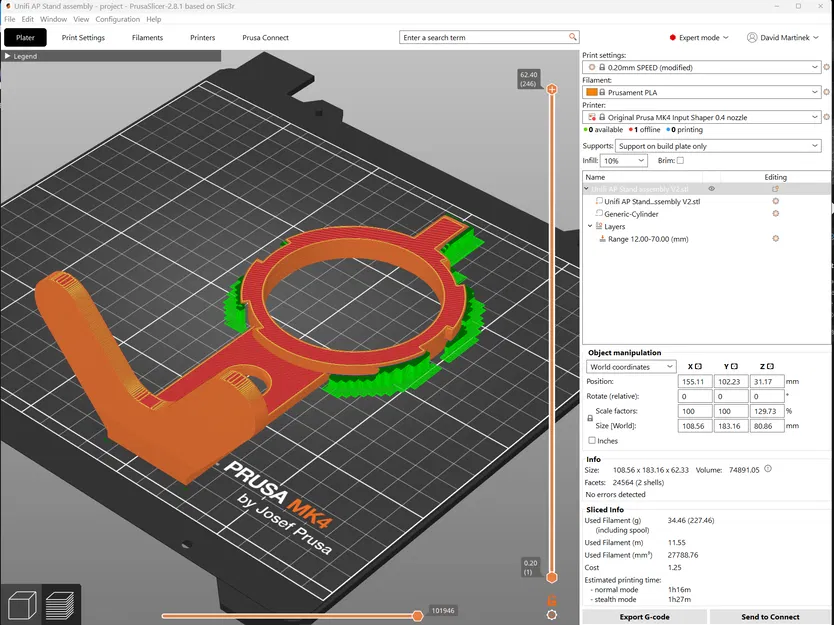The image size is (834, 625).
Task: Enable the Inches checkbox
Action: pyautogui.click(x=592, y=440)
